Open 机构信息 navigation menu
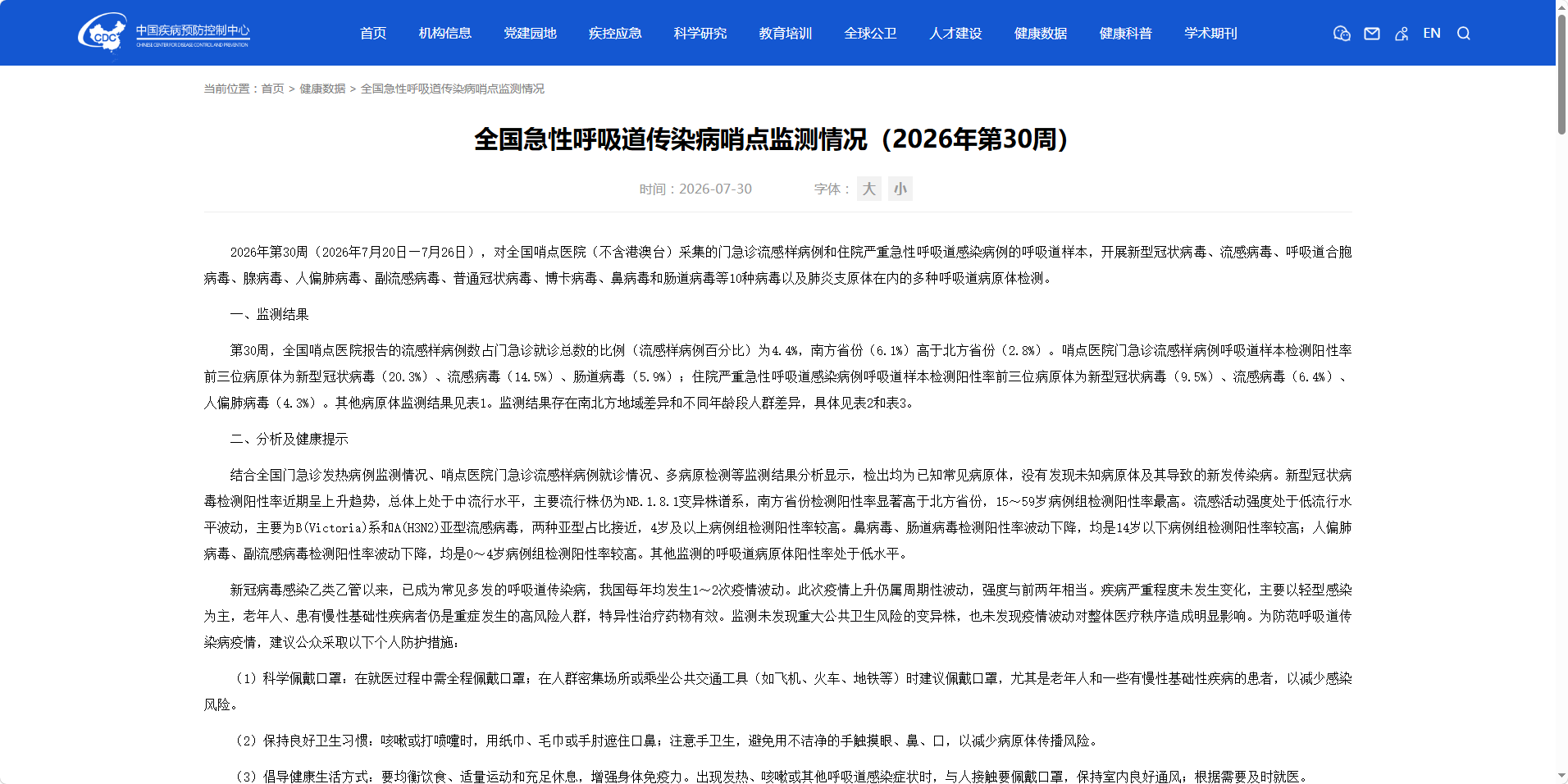The width and height of the screenshot is (1568, 784). tap(445, 34)
